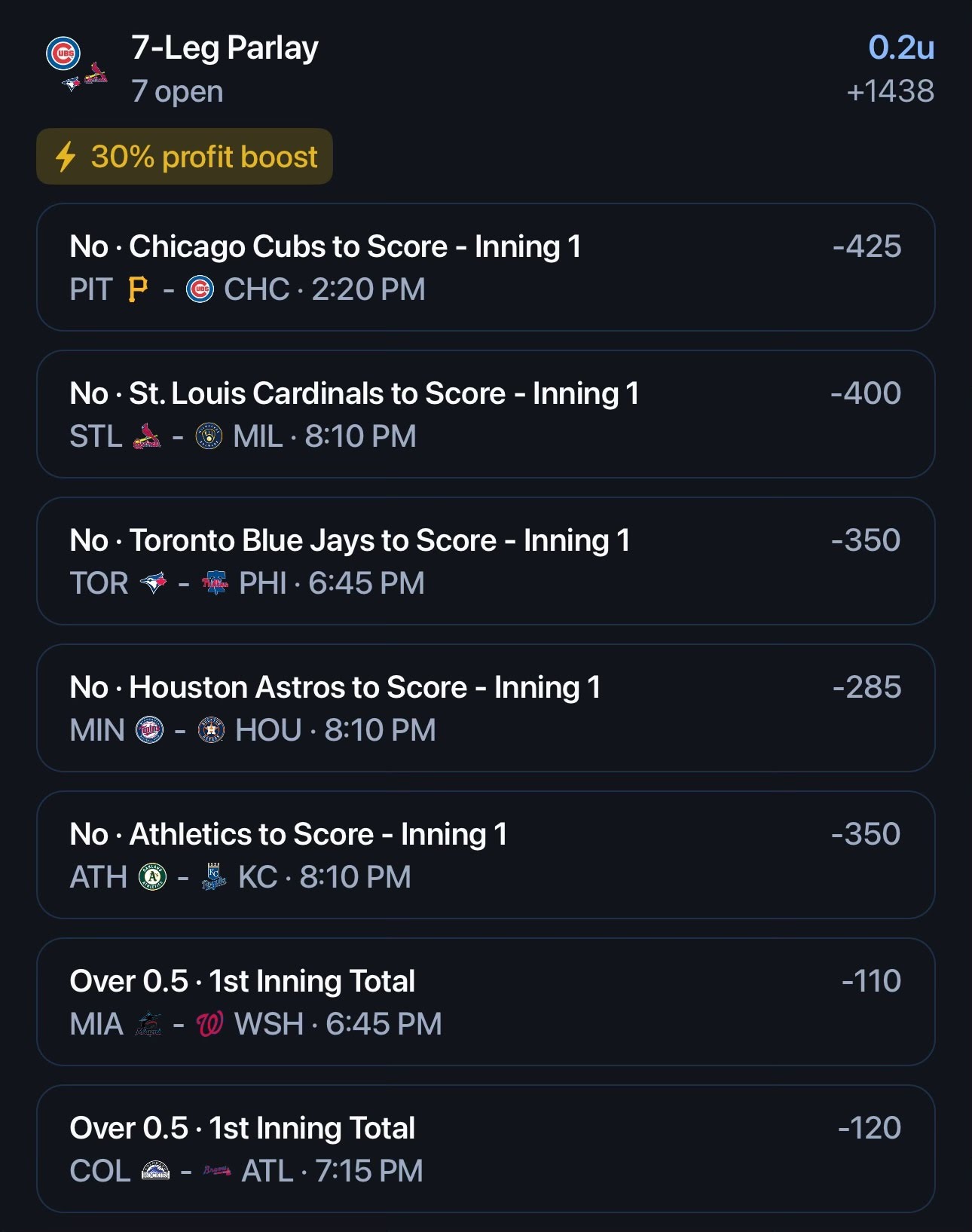Open the 7-Leg Parlay title
Screen dimensions: 972x1232
click(x=225, y=48)
